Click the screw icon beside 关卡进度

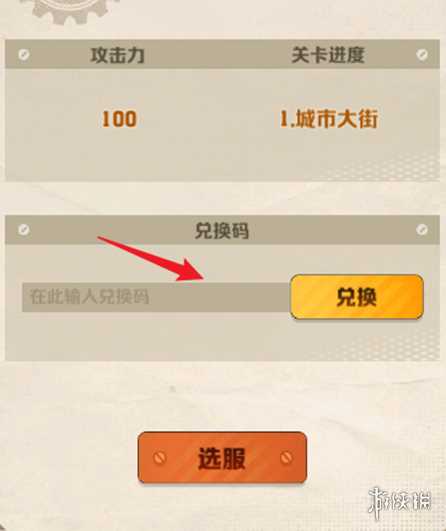[x=422, y=55]
